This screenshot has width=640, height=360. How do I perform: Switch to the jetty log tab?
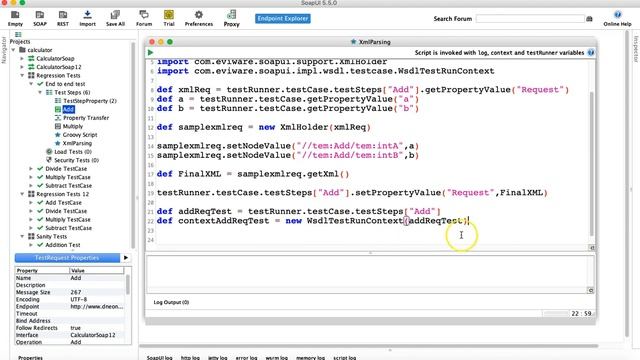click(218, 358)
